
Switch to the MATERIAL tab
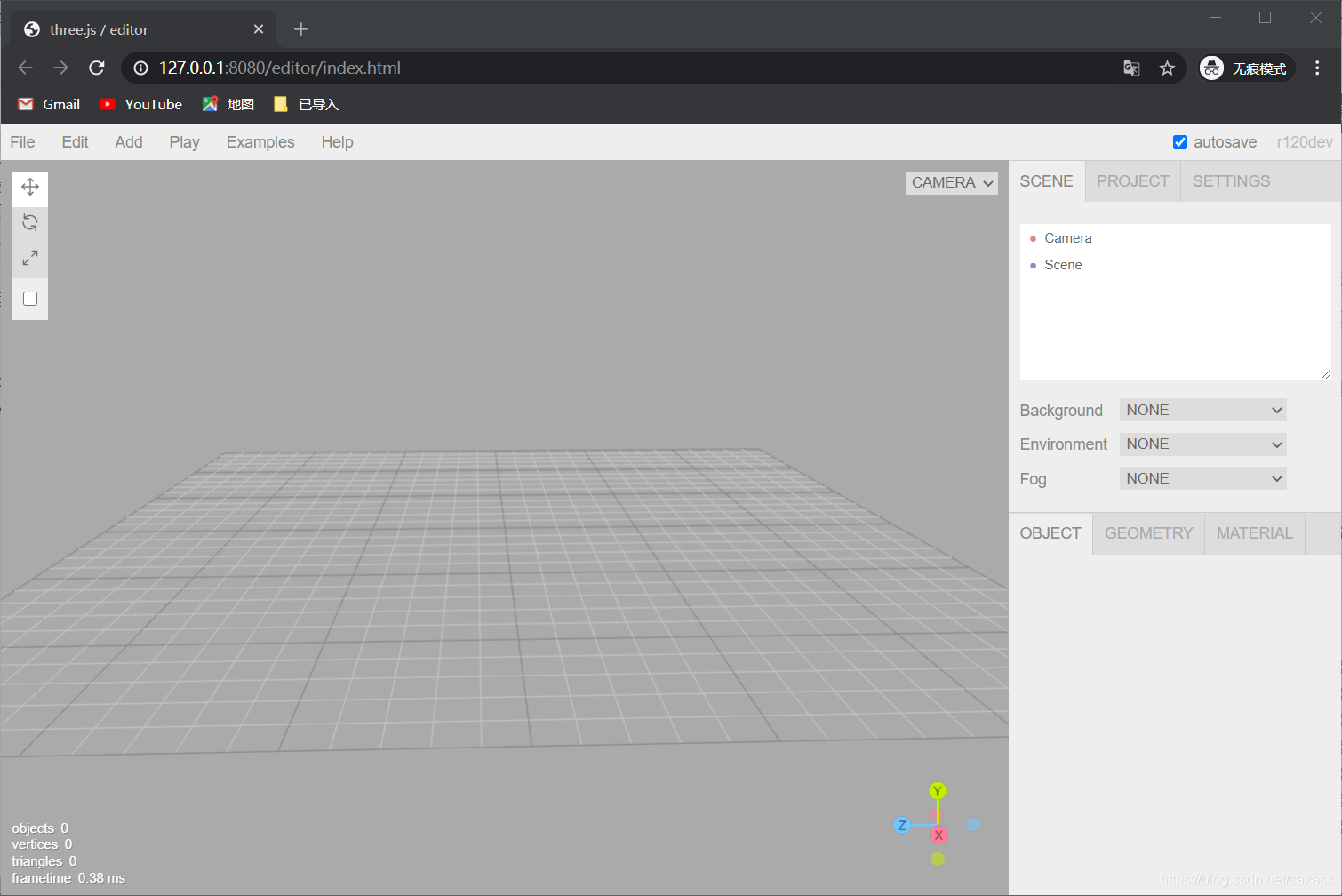[x=1254, y=532]
